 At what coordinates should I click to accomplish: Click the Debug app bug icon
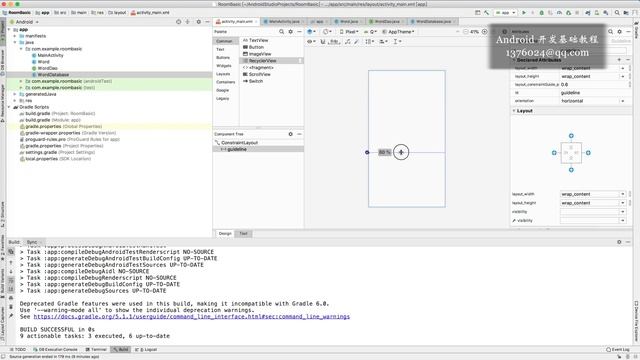[542, 13]
